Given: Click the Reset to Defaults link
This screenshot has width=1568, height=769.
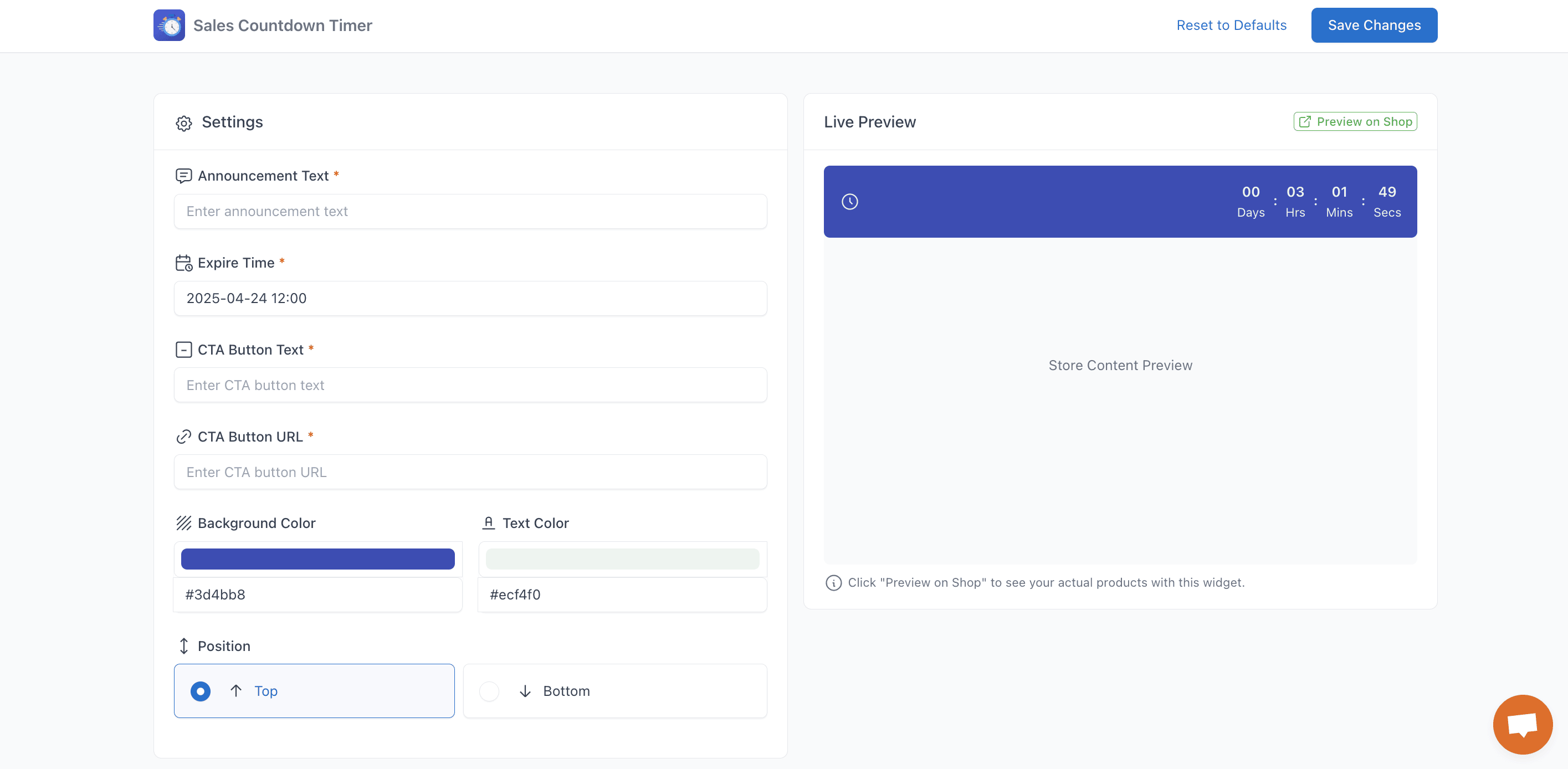Looking at the screenshot, I should point(1231,25).
